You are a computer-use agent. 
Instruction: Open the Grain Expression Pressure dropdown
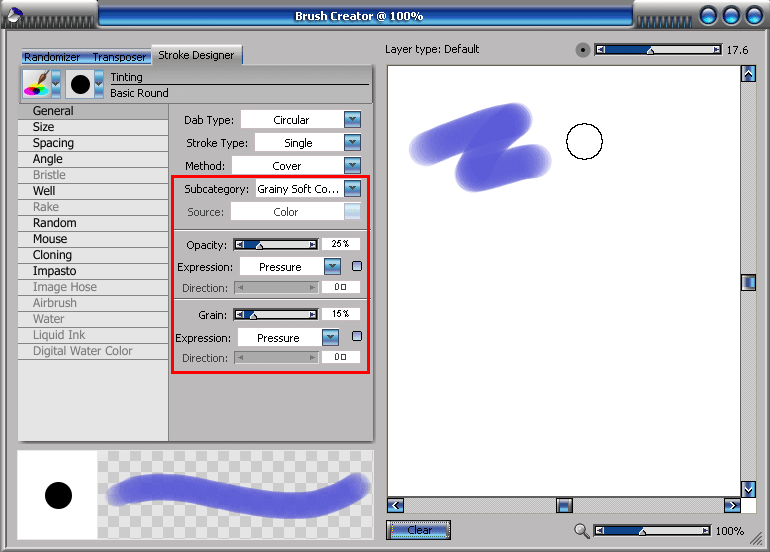tap(330, 337)
